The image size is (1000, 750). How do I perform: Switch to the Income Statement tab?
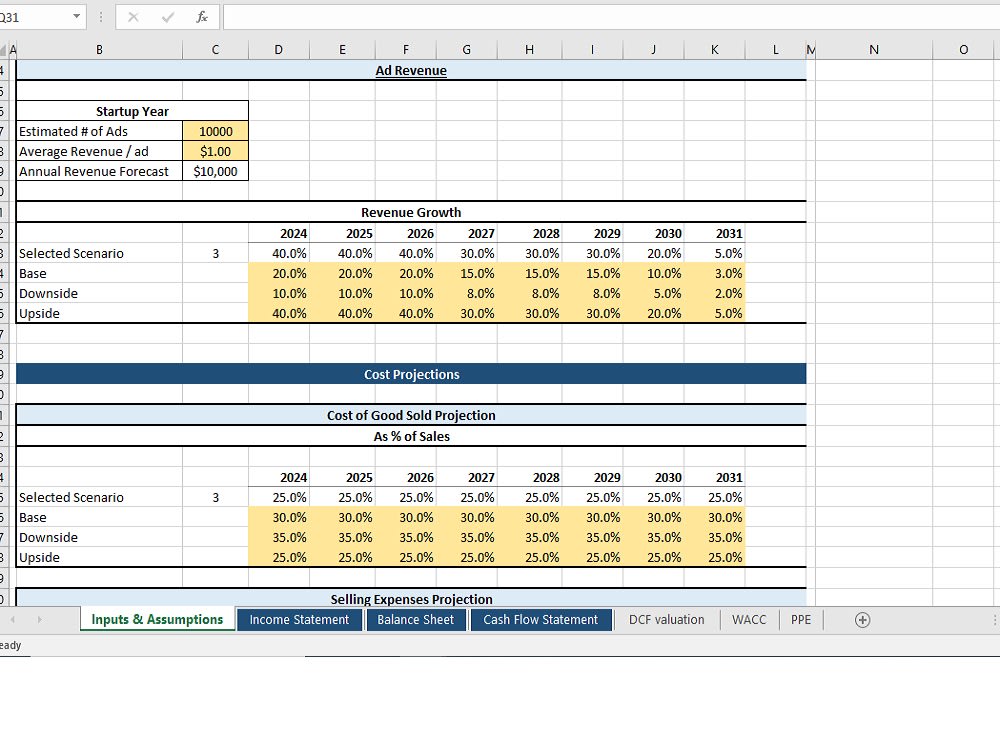299,620
